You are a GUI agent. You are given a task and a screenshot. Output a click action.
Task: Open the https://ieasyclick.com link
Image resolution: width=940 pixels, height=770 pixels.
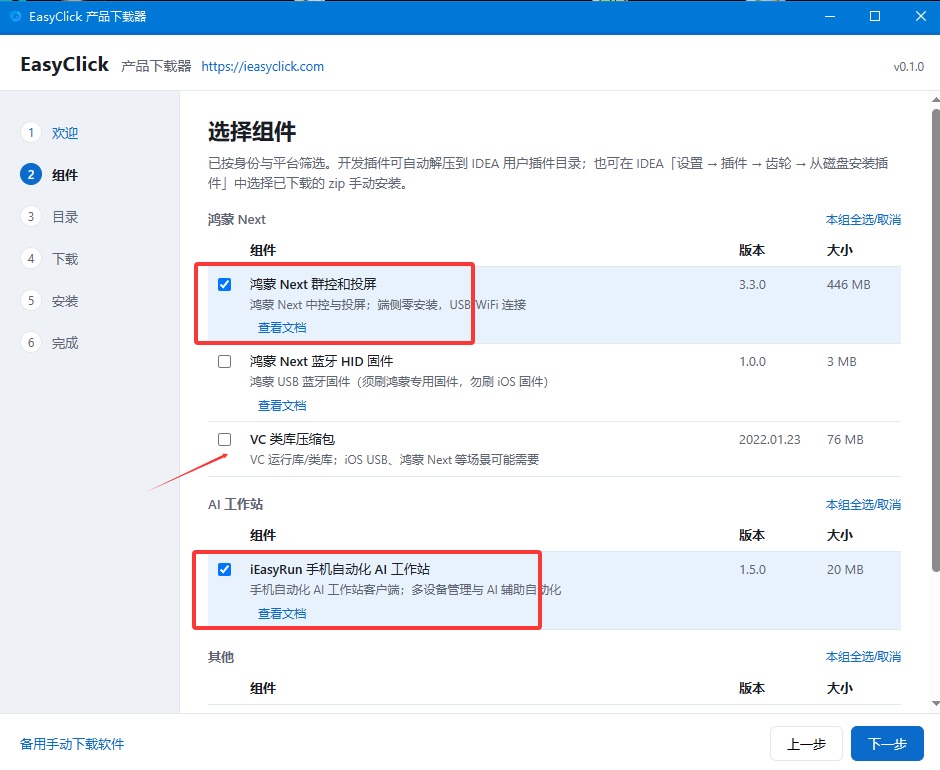[263, 67]
